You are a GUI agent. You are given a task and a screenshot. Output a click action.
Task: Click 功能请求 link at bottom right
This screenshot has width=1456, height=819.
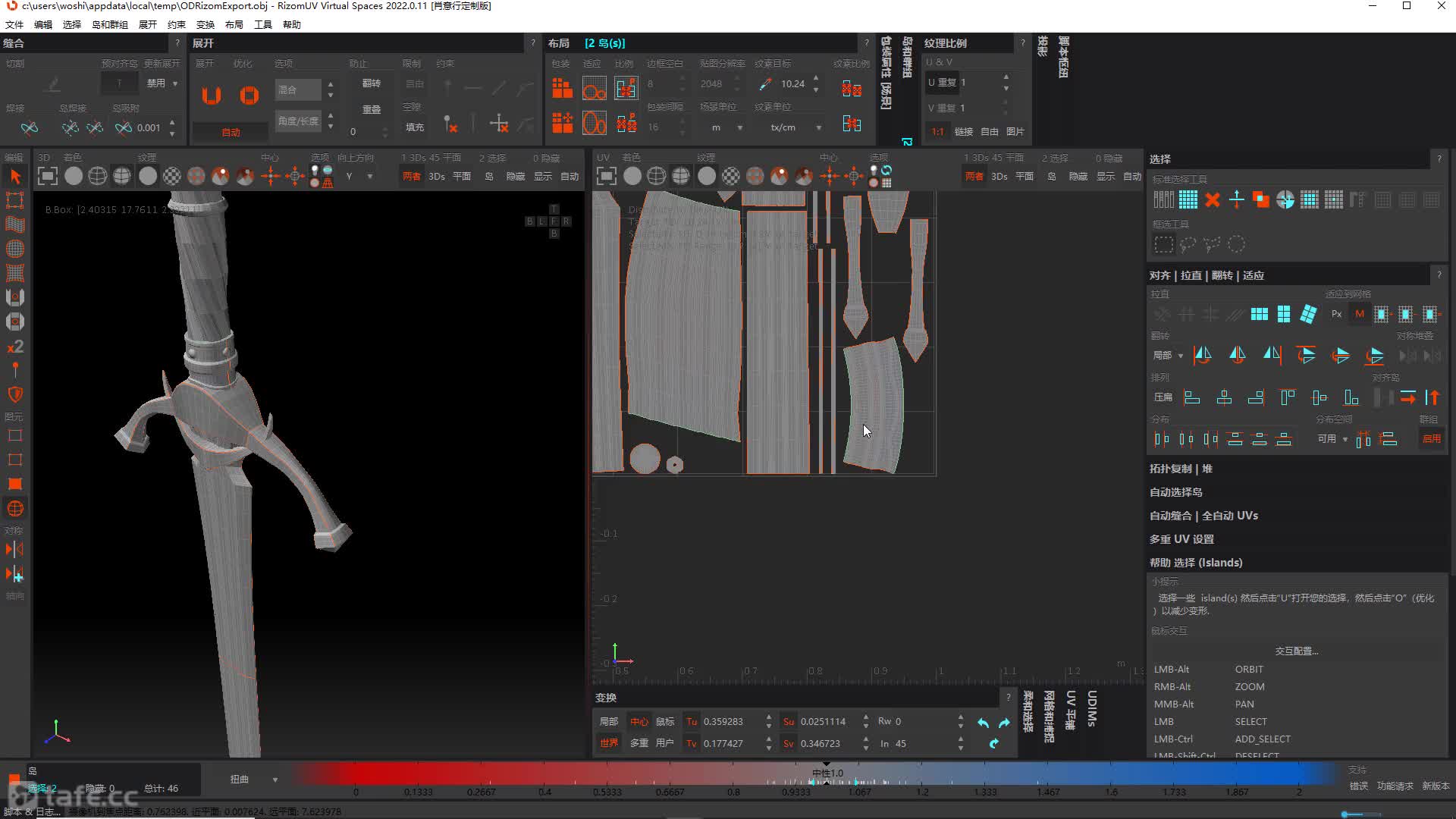[x=1395, y=786]
